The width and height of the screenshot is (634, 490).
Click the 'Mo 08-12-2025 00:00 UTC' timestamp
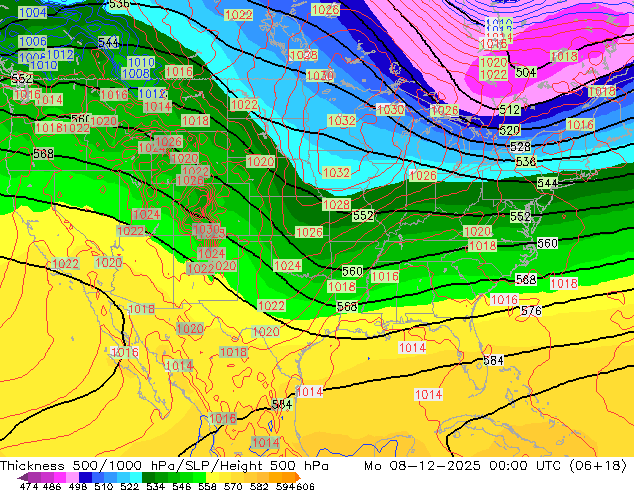463,466
